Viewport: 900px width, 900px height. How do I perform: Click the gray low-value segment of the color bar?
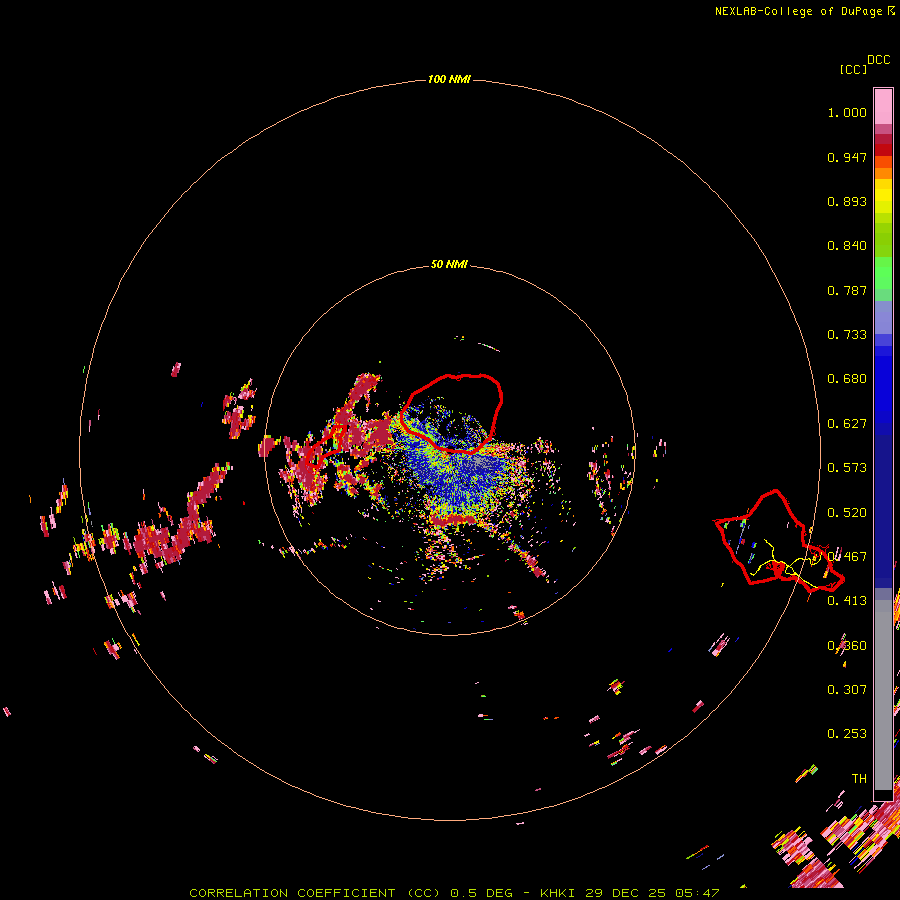click(x=883, y=695)
